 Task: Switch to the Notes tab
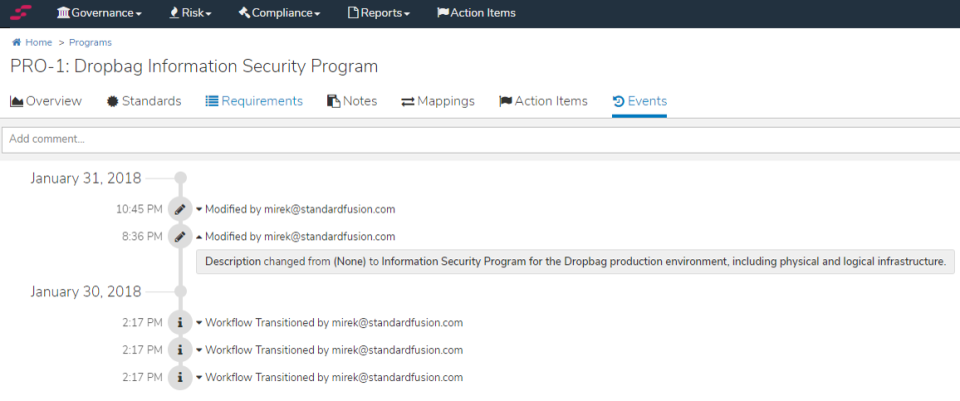coord(352,101)
